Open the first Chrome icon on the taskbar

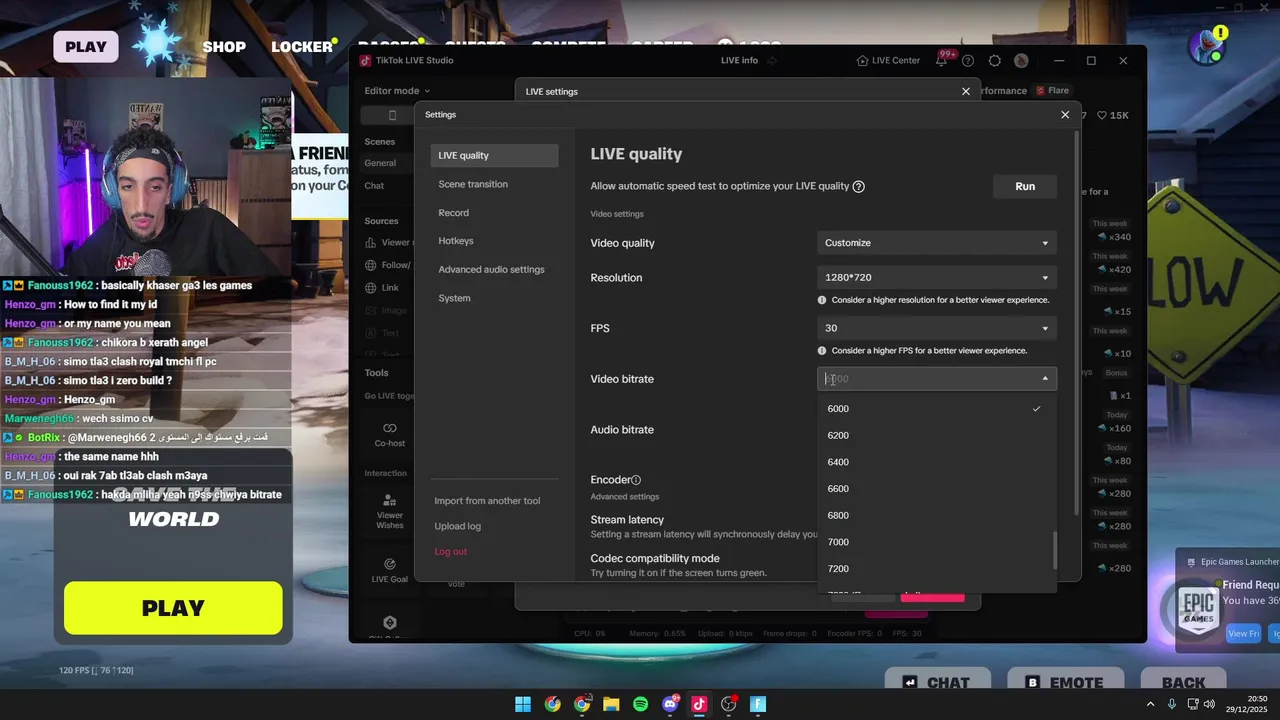point(552,704)
